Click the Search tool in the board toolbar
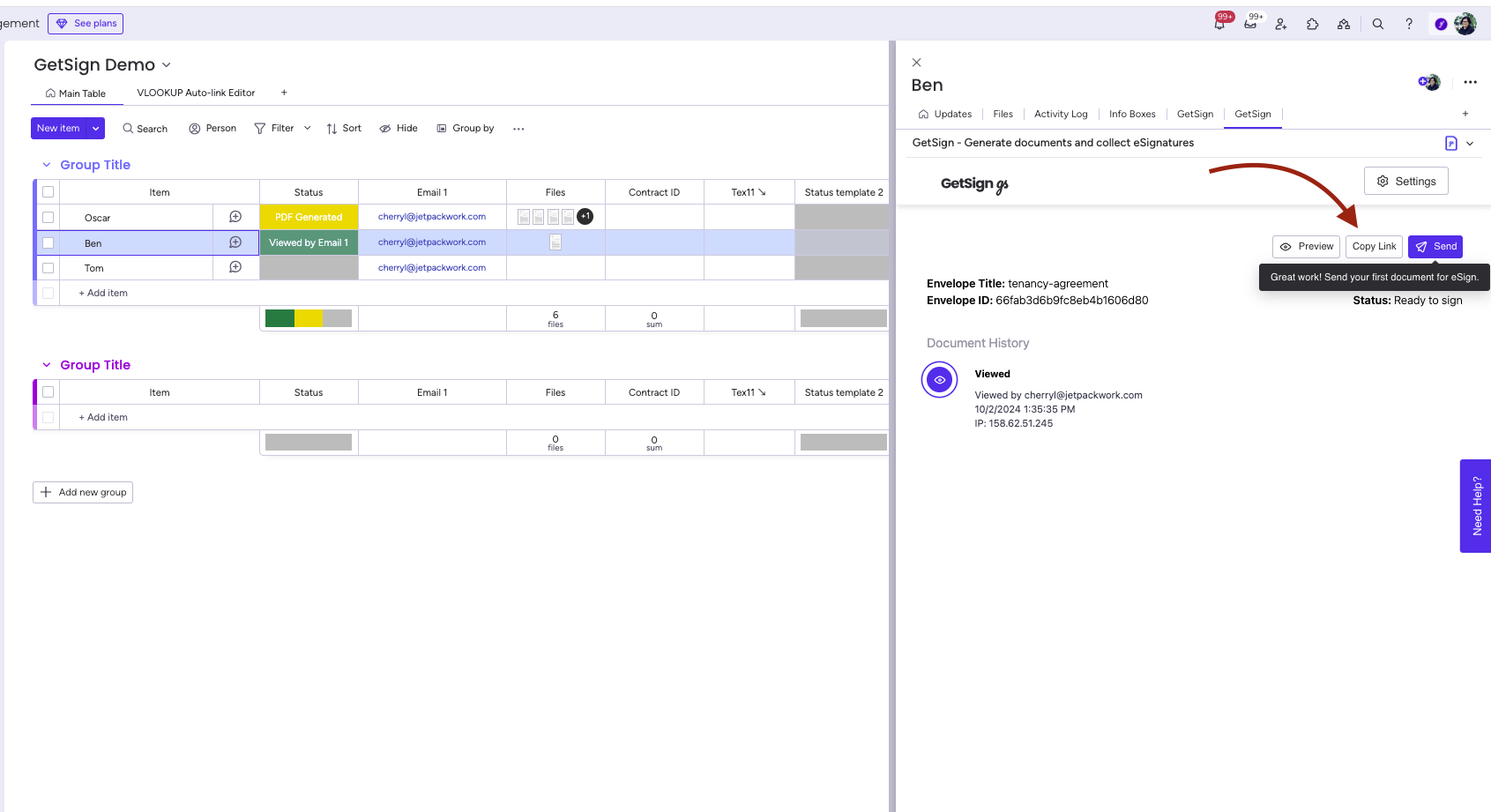 pyautogui.click(x=145, y=129)
